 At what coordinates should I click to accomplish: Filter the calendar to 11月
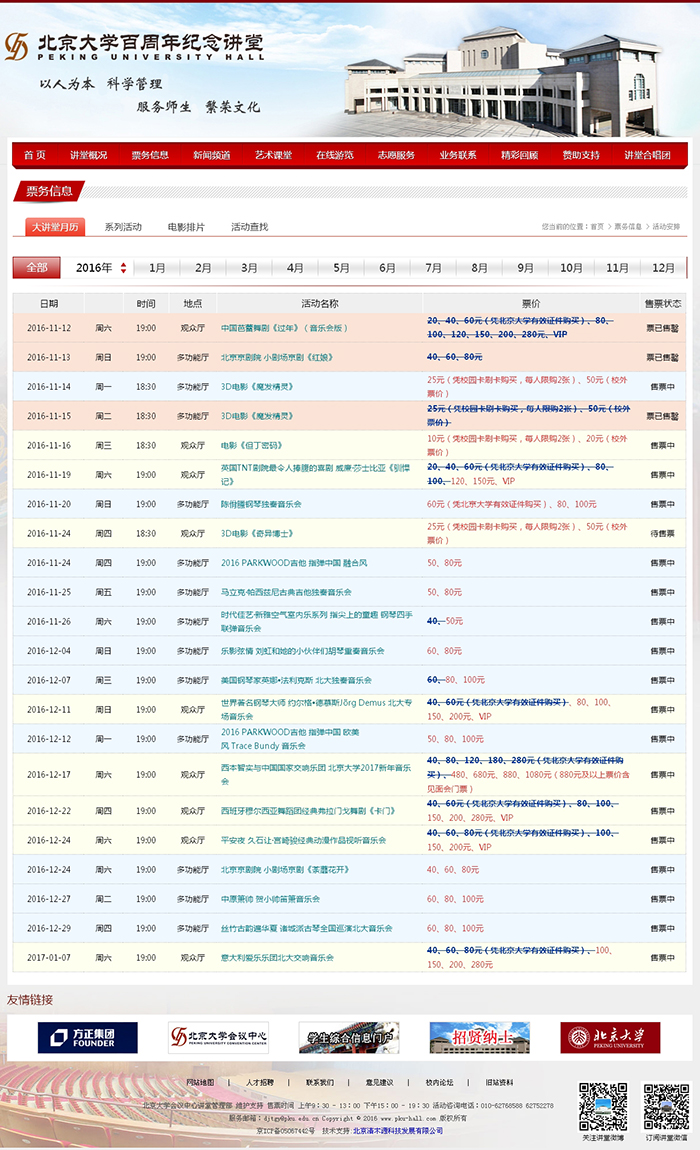tap(617, 268)
